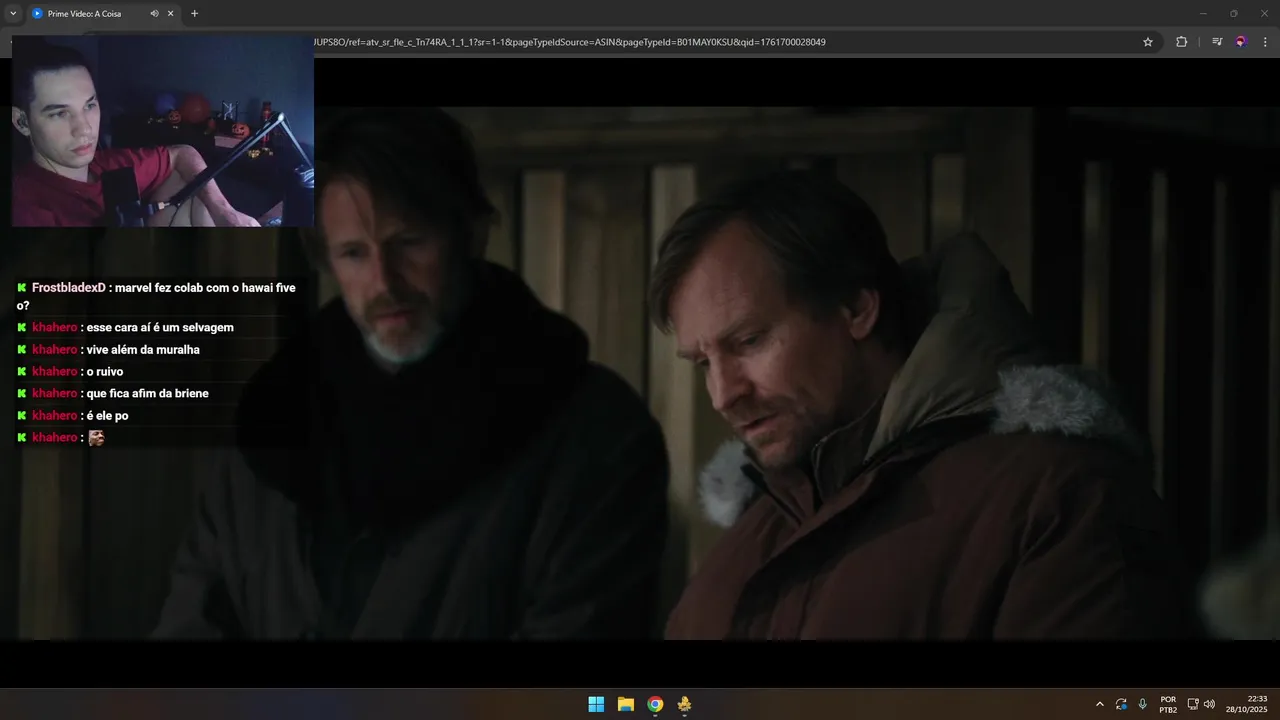Open the yellow app icon in taskbar
The width and height of the screenshot is (1280, 720).
[x=684, y=704]
